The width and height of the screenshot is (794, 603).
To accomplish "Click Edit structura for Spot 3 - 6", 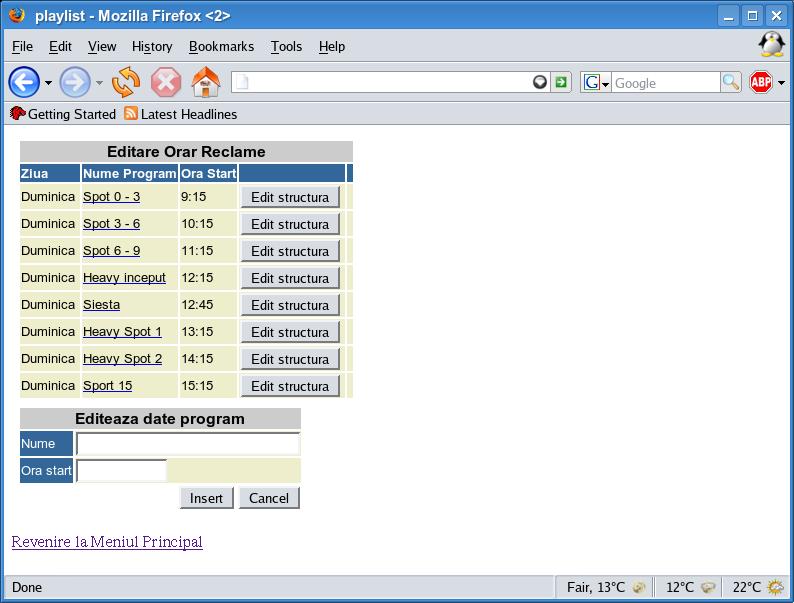I will tap(290, 224).
